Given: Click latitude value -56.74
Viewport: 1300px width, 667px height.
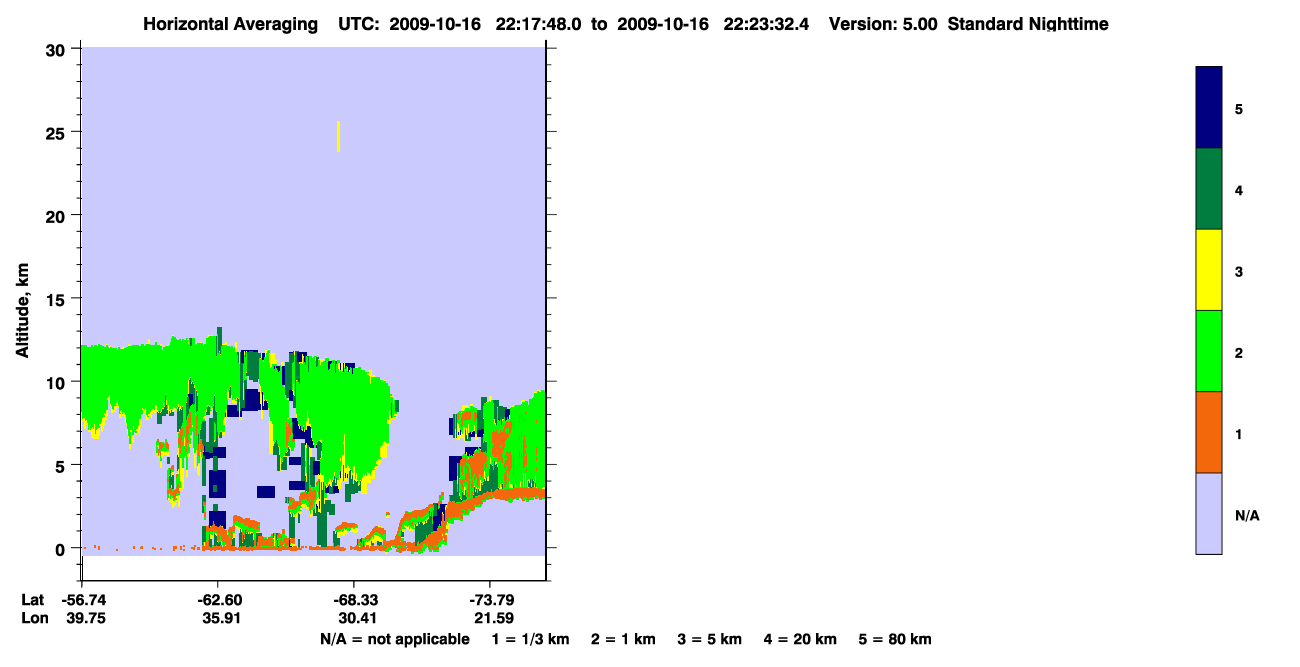Looking at the screenshot, I should click(82, 600).
